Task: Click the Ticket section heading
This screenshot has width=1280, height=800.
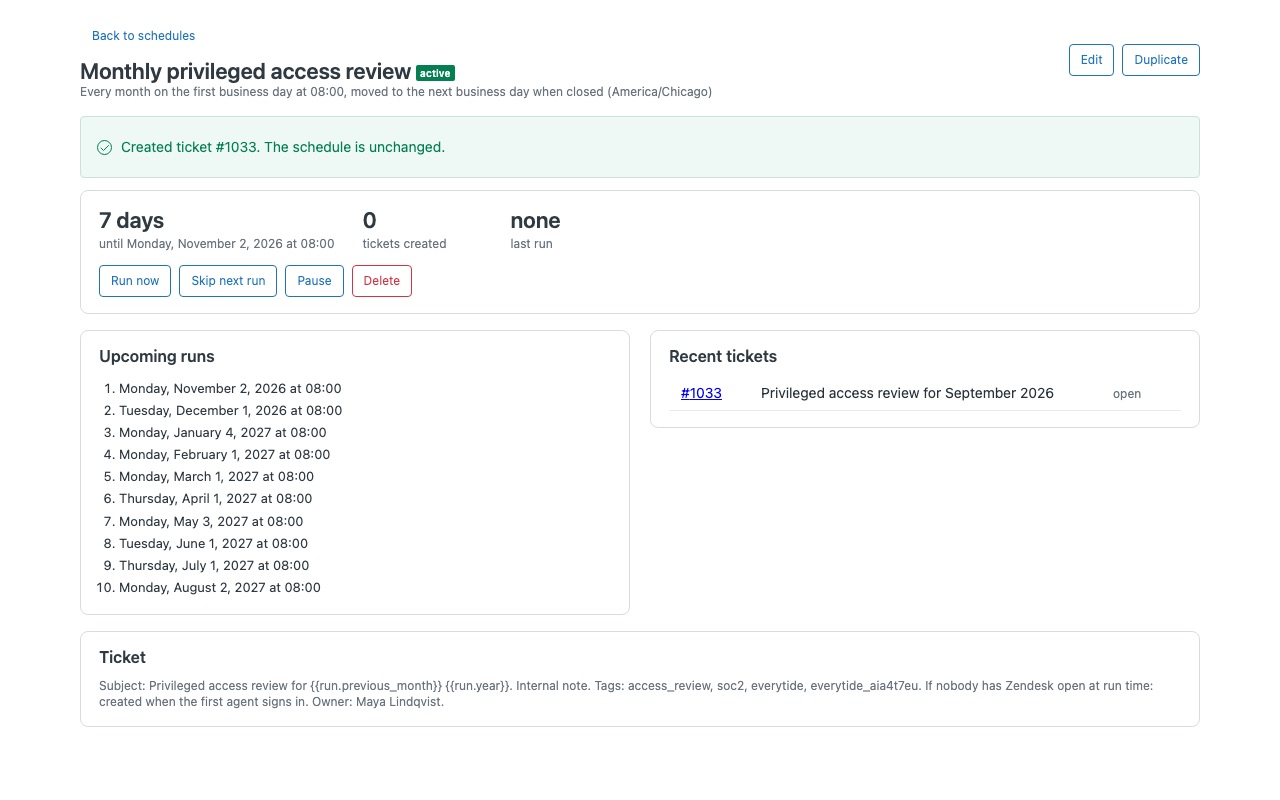Action: (122, 658)
